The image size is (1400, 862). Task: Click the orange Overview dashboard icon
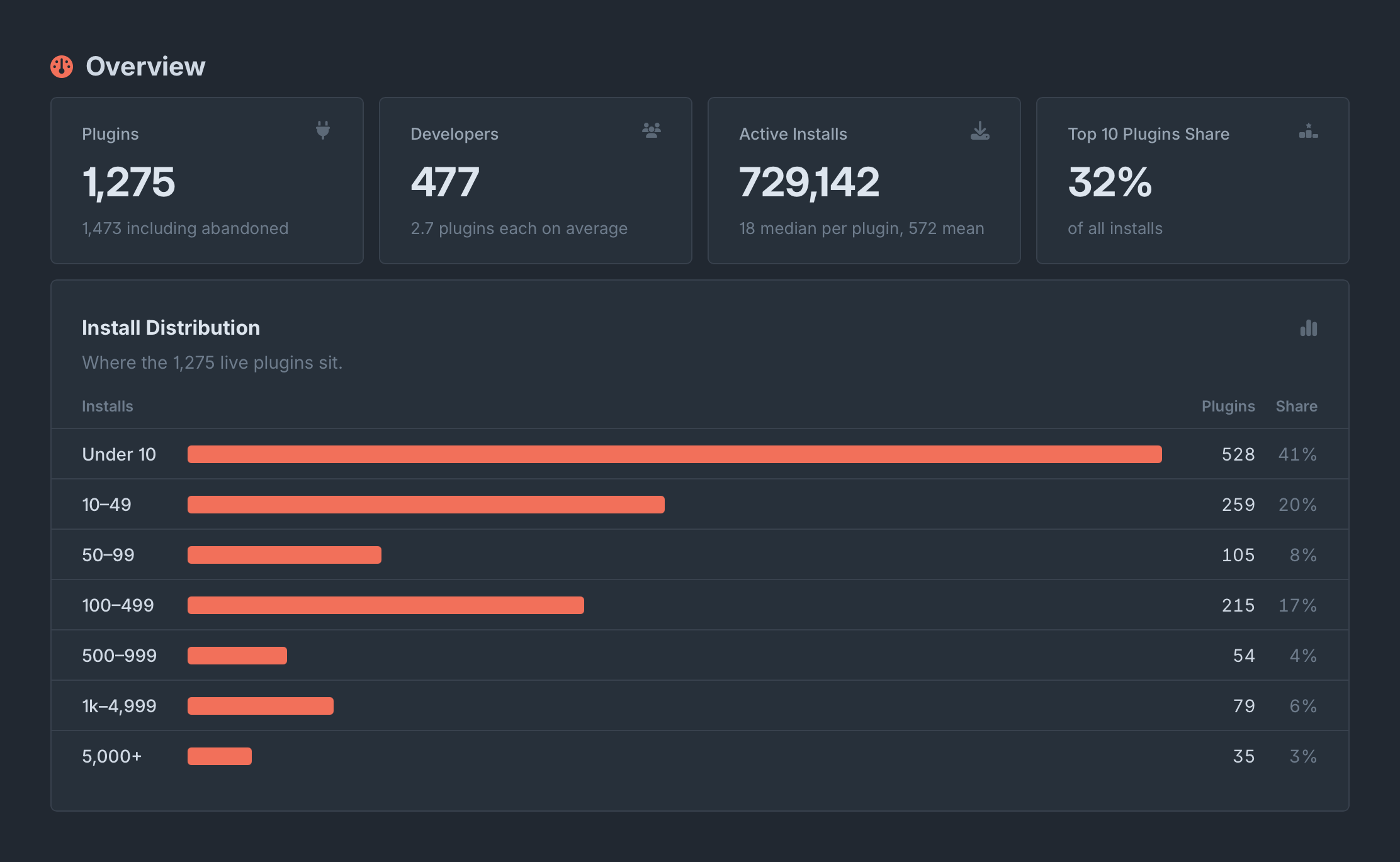(x=62, y=67)
